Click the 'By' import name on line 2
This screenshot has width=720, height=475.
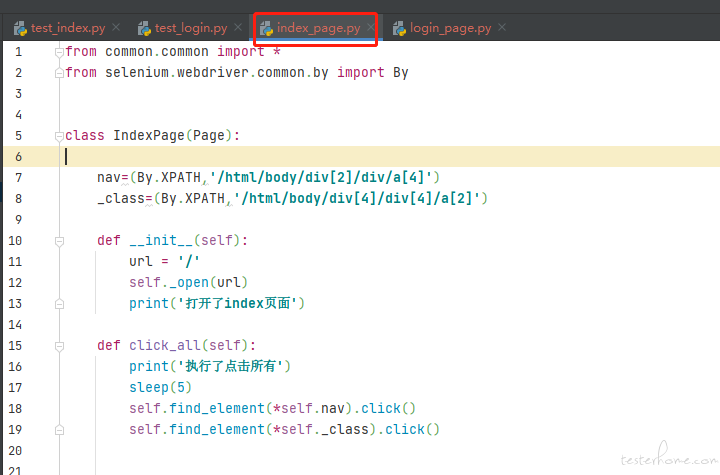coord(400,73)
